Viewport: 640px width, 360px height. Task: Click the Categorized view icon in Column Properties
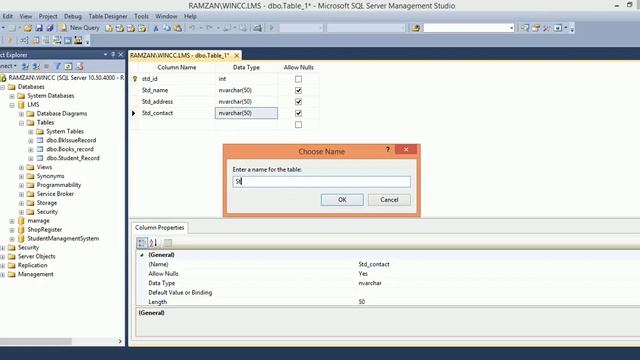(142, 243)
